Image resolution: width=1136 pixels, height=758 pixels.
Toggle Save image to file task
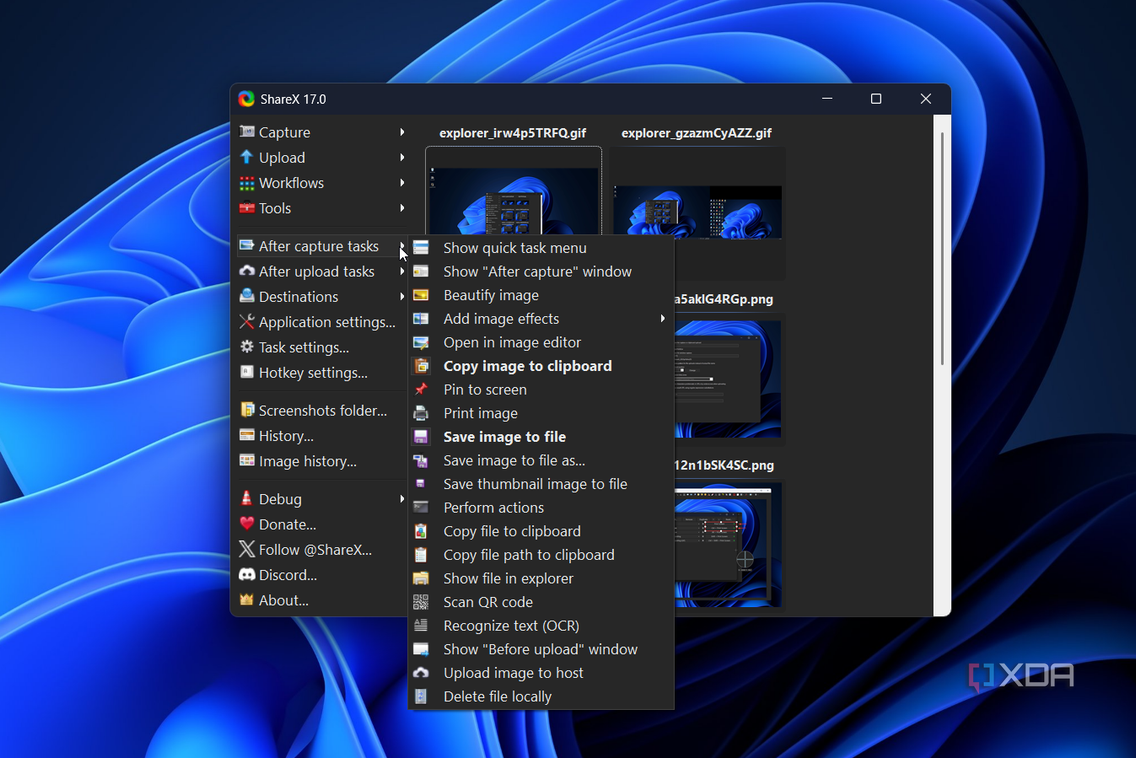tap(541, 437)
